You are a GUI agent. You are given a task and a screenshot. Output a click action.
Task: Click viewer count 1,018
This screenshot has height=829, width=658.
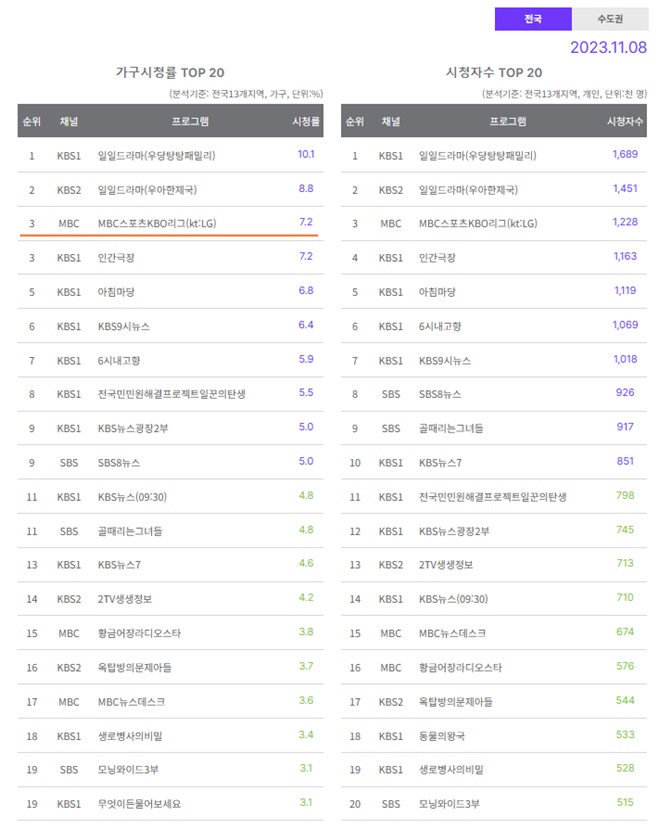[625, 360]
